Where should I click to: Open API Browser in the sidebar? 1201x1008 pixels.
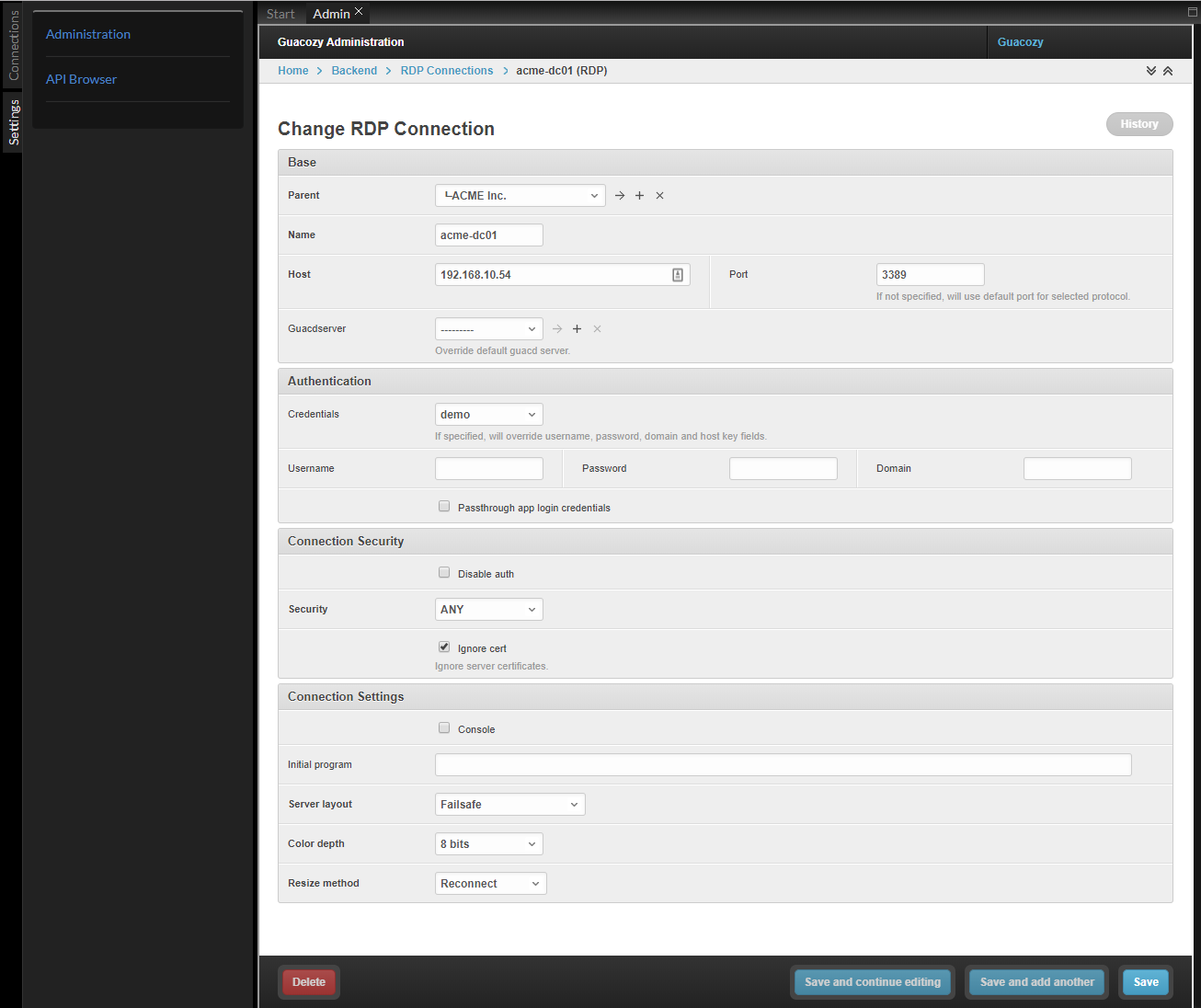(x=81, y=79)
